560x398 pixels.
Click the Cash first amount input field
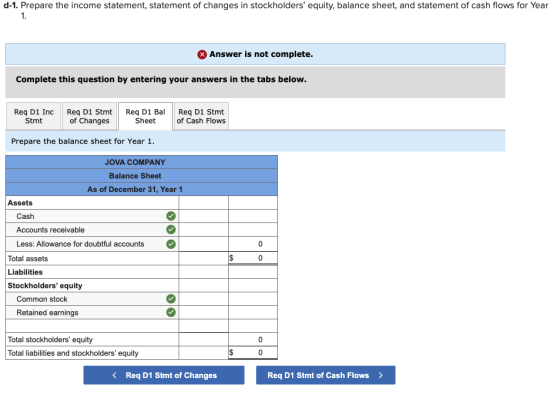click(204, 216)
